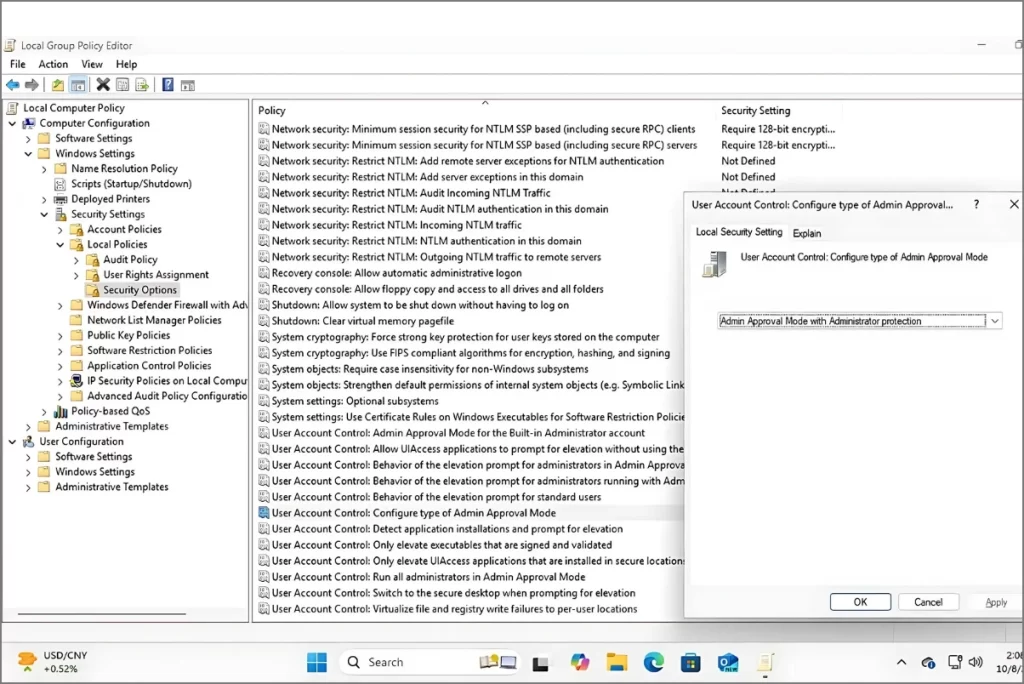
Task: Click the Properties toolbar icon
Action: click(122, 85)
